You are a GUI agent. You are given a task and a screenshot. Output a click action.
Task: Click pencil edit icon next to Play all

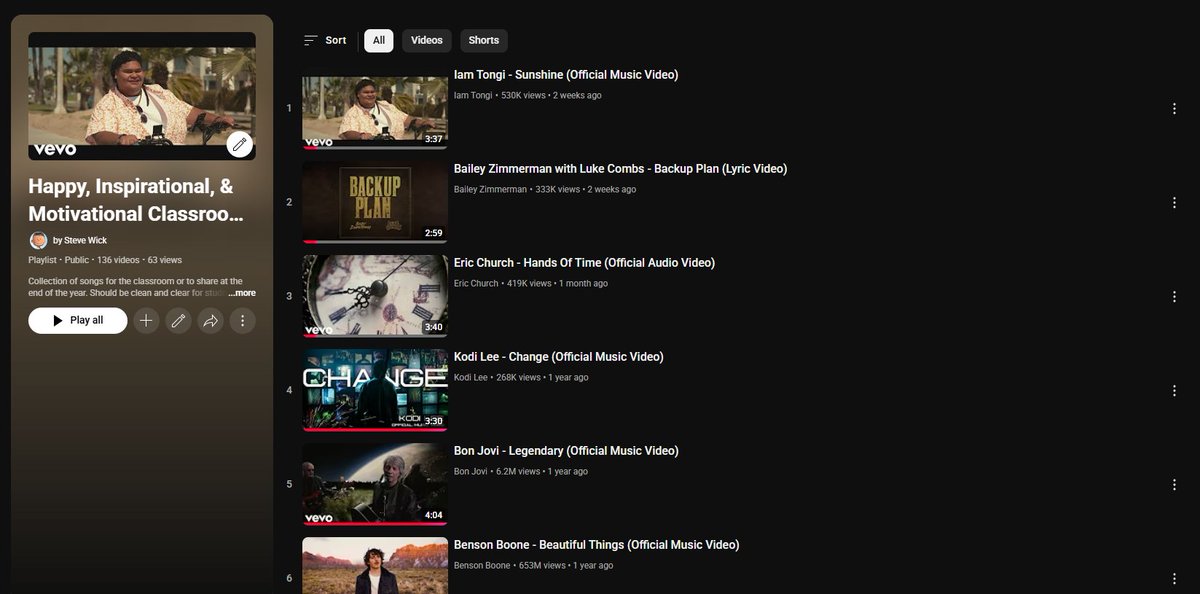178,321
